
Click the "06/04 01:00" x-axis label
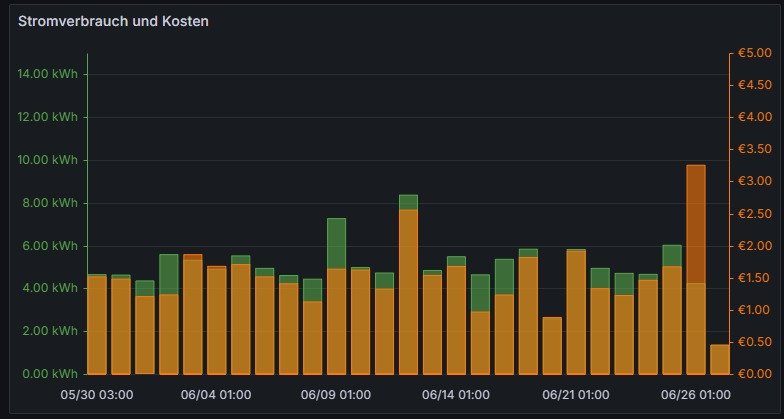[217, 395]
